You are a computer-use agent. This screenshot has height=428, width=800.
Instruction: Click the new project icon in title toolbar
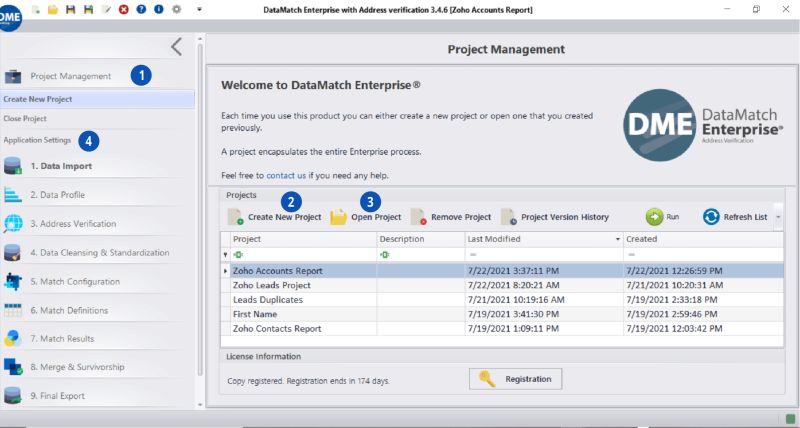[36, 10]
